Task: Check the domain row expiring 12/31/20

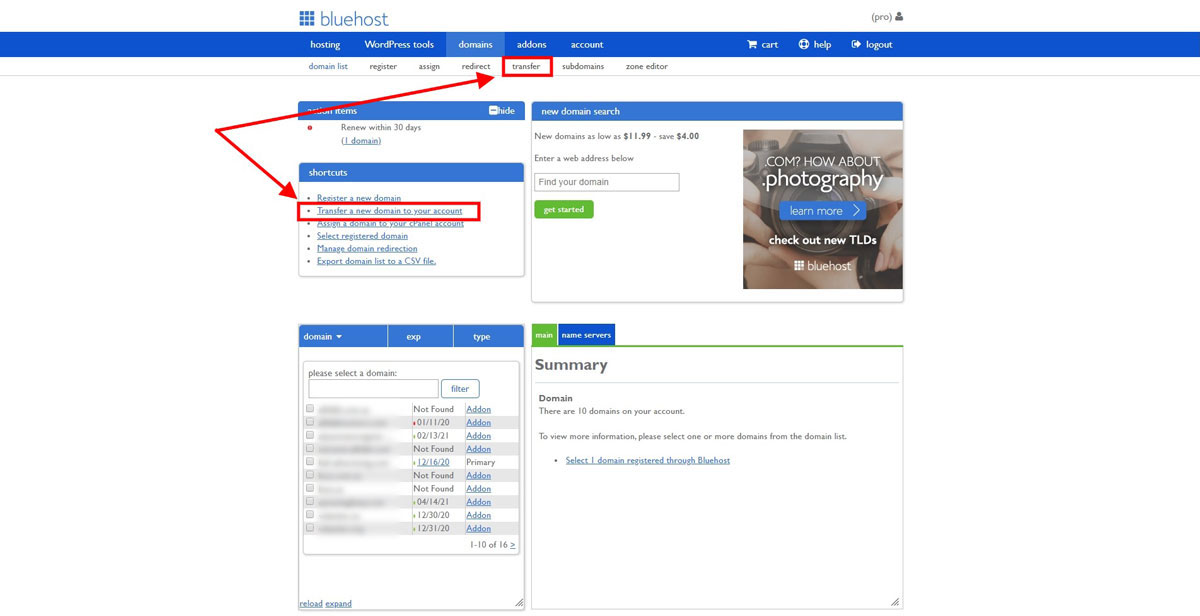Action: [x=310, y=528]
